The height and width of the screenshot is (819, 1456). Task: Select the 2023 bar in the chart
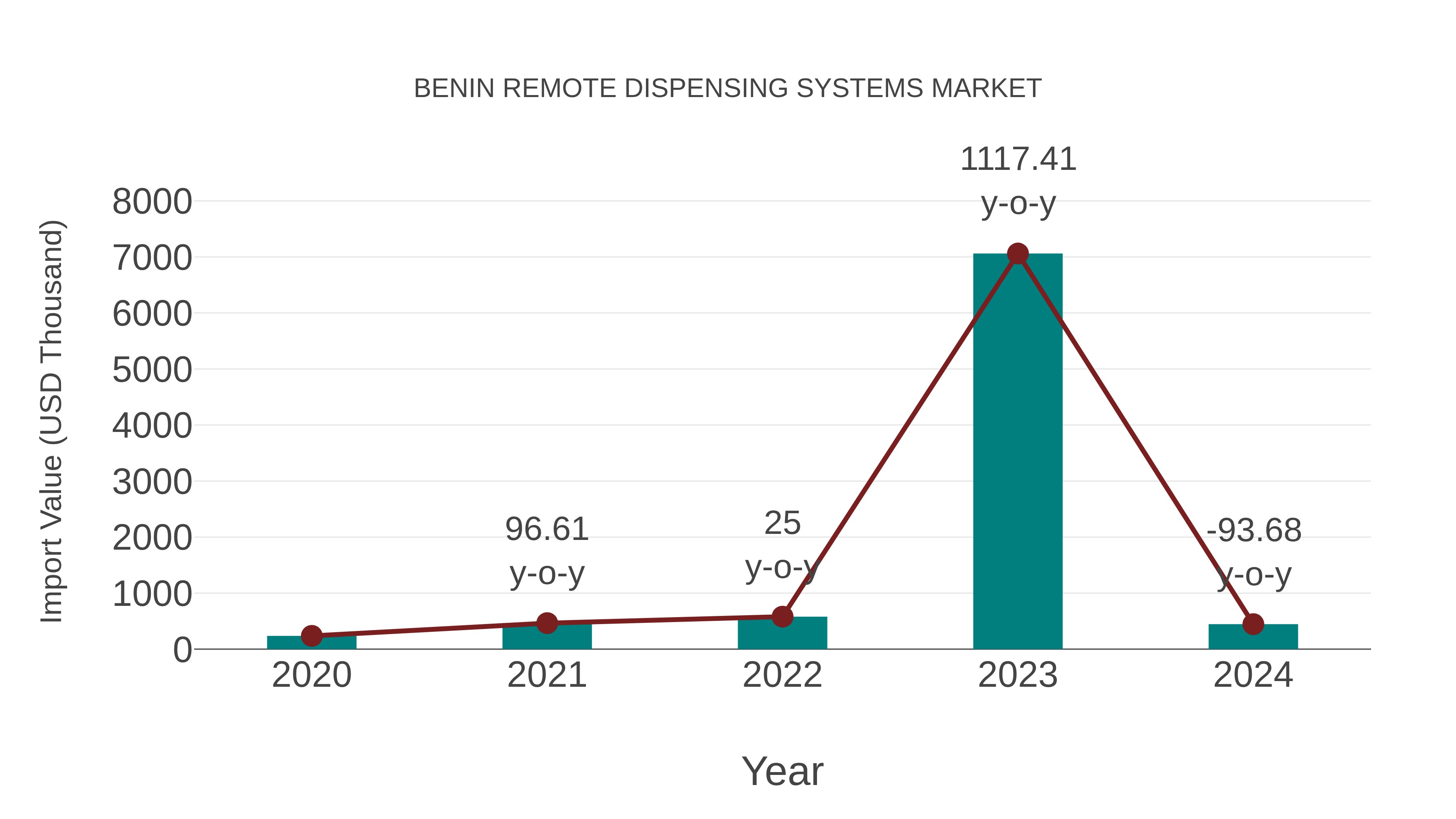point(1018,451)
